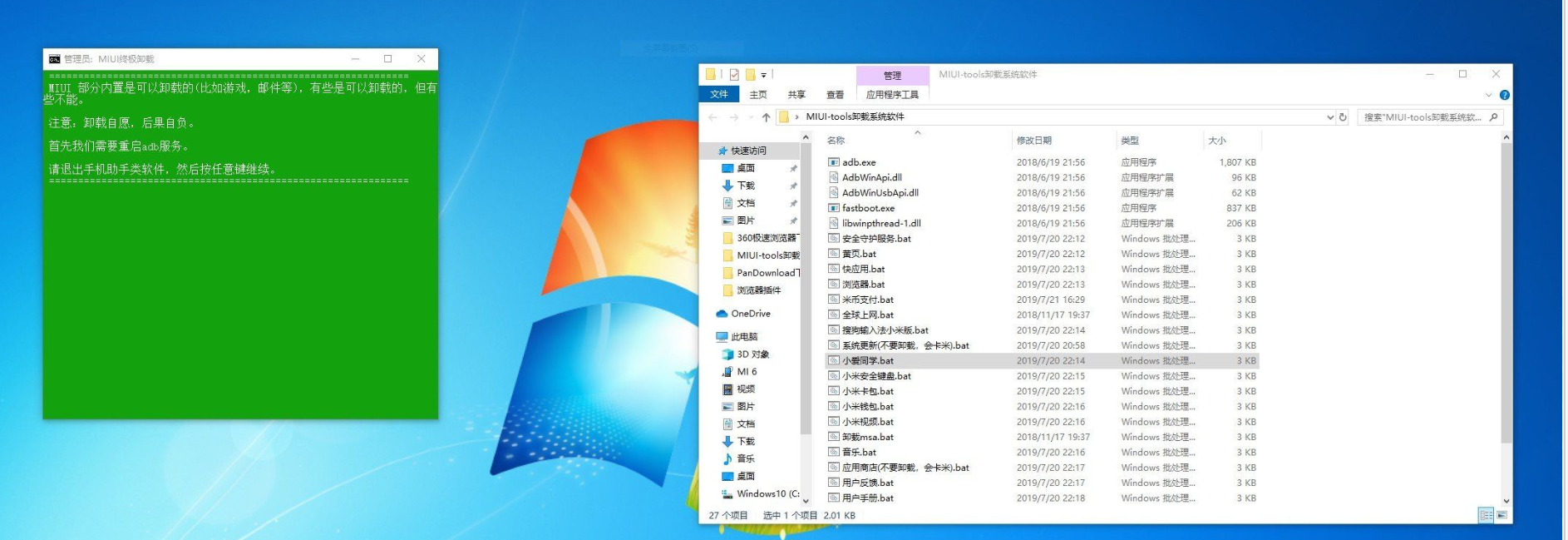Viewport: 1568px width, 540px height.
Task: Switch to large icons view in status bar
Action: (1501, 515)
